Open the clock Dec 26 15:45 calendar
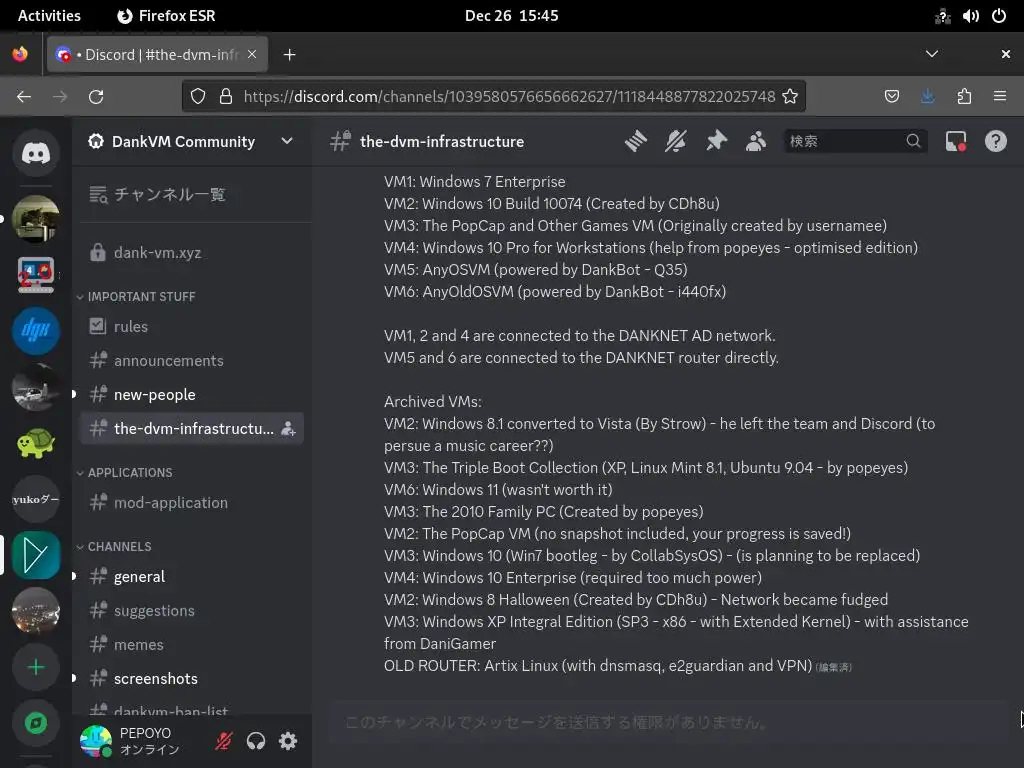The image size is (1024, 768). [511, 16]
